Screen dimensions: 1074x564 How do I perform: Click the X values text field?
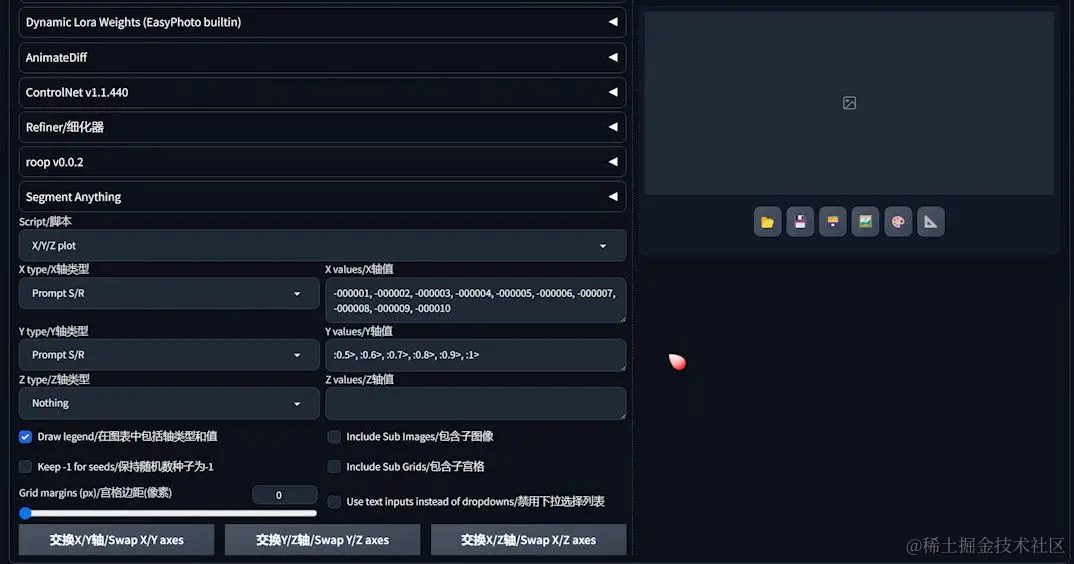coord(475,300)
